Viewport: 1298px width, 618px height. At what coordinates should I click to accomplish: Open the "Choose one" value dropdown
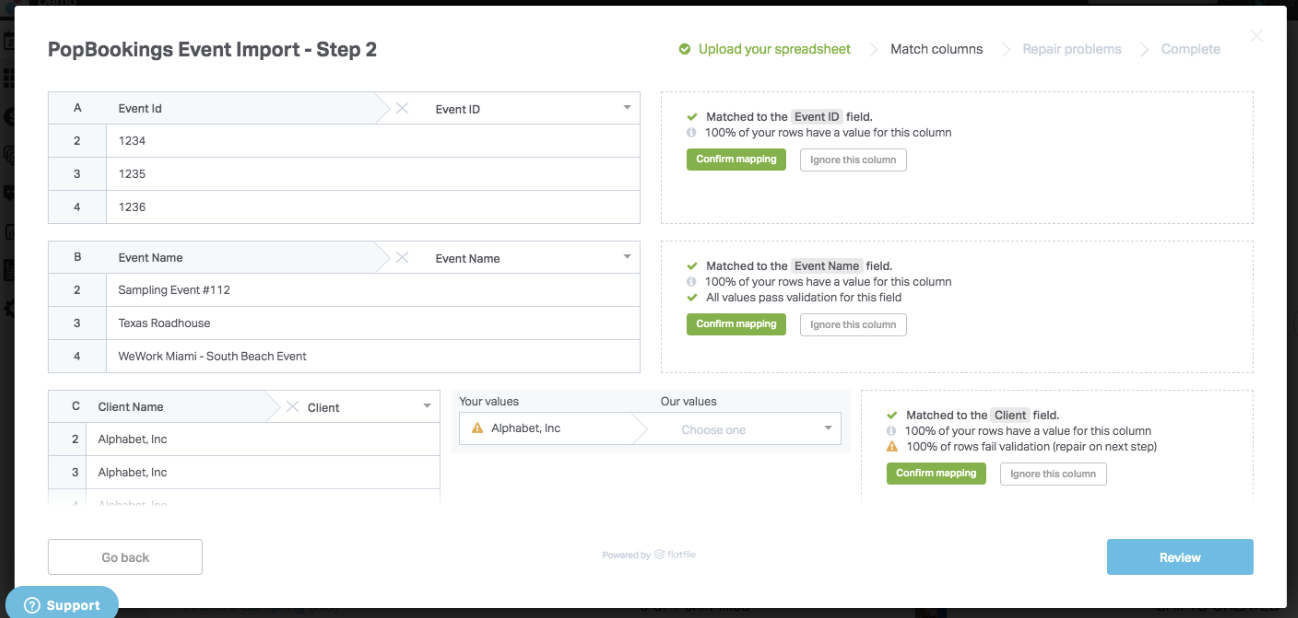828,429
